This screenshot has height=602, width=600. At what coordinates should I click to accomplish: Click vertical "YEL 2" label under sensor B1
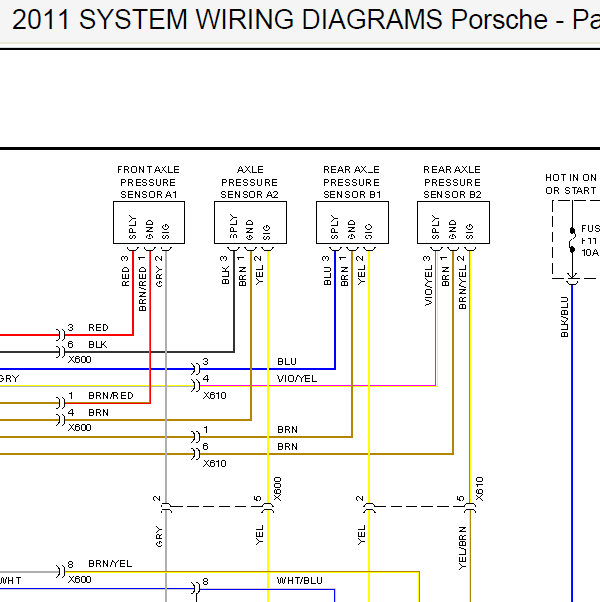361,270
